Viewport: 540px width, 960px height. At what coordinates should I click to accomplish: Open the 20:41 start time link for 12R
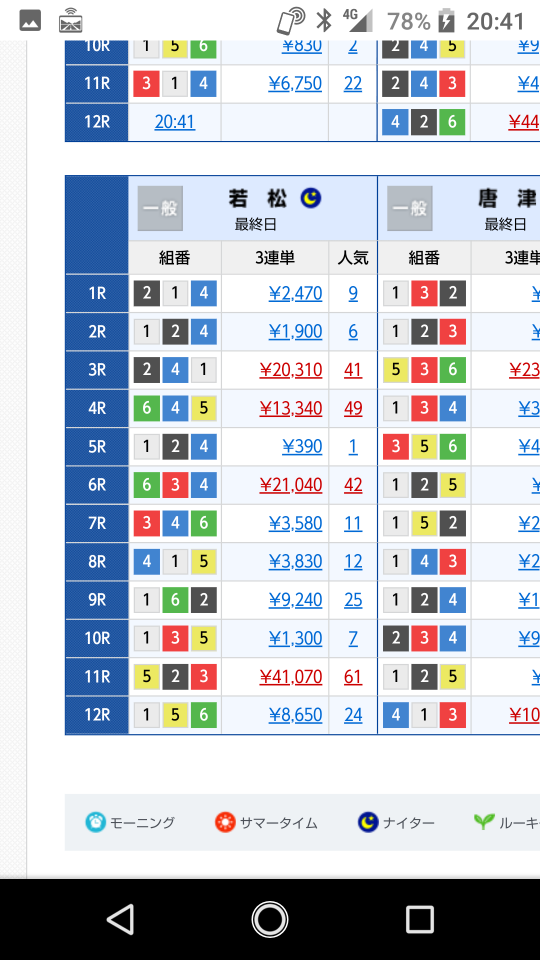pyautogui.click(x=175, y=122)
